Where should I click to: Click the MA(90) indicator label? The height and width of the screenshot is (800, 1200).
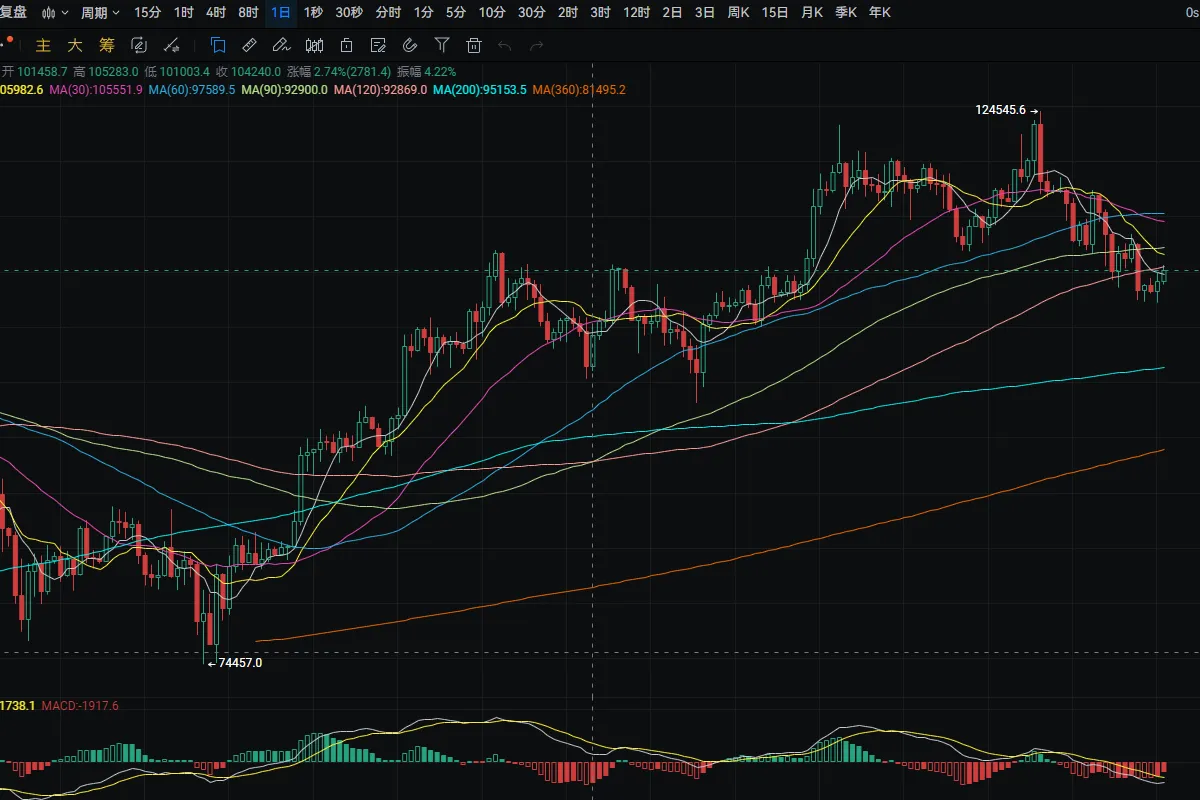(285, 90)
